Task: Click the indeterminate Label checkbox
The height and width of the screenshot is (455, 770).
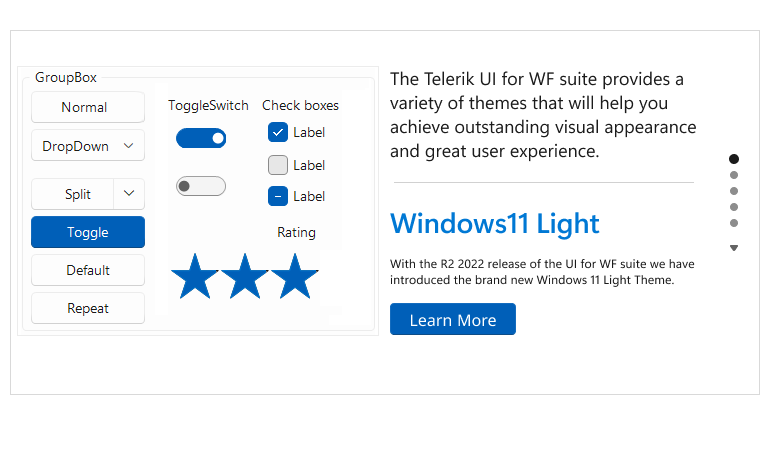Action: point(277,196)
